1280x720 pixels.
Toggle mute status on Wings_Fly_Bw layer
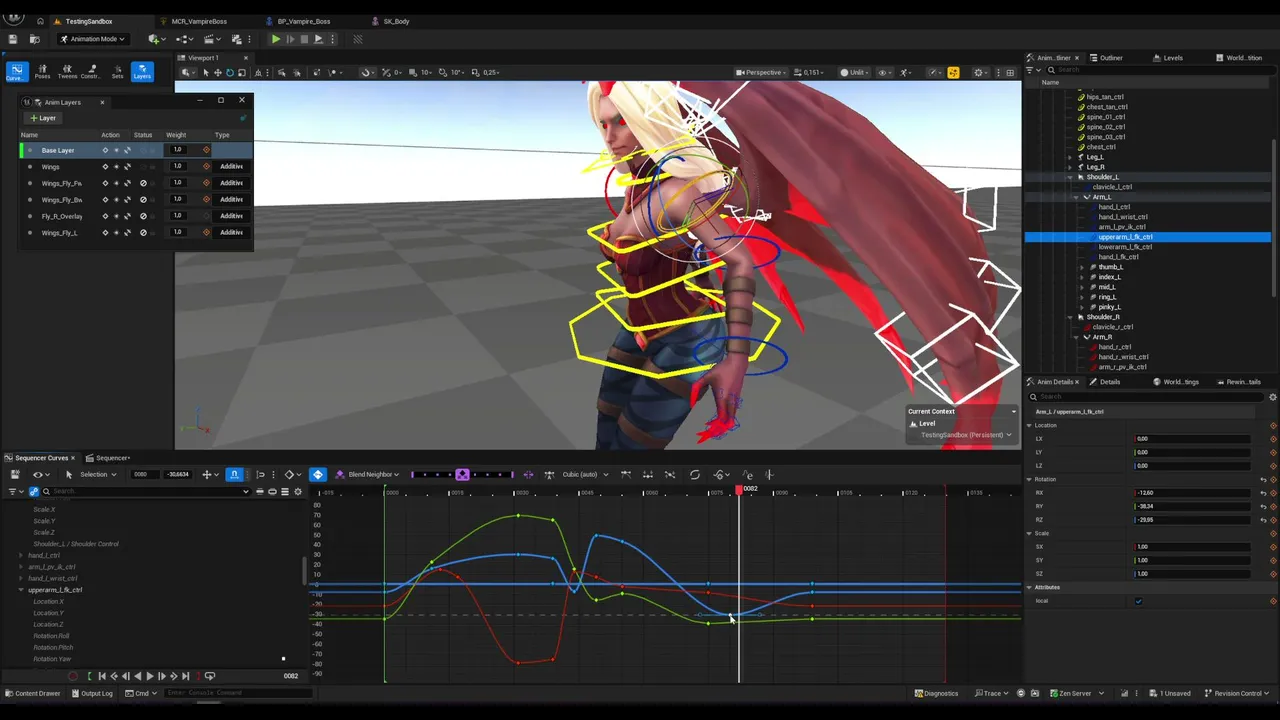pyautogui.click(x=143, y=199)
